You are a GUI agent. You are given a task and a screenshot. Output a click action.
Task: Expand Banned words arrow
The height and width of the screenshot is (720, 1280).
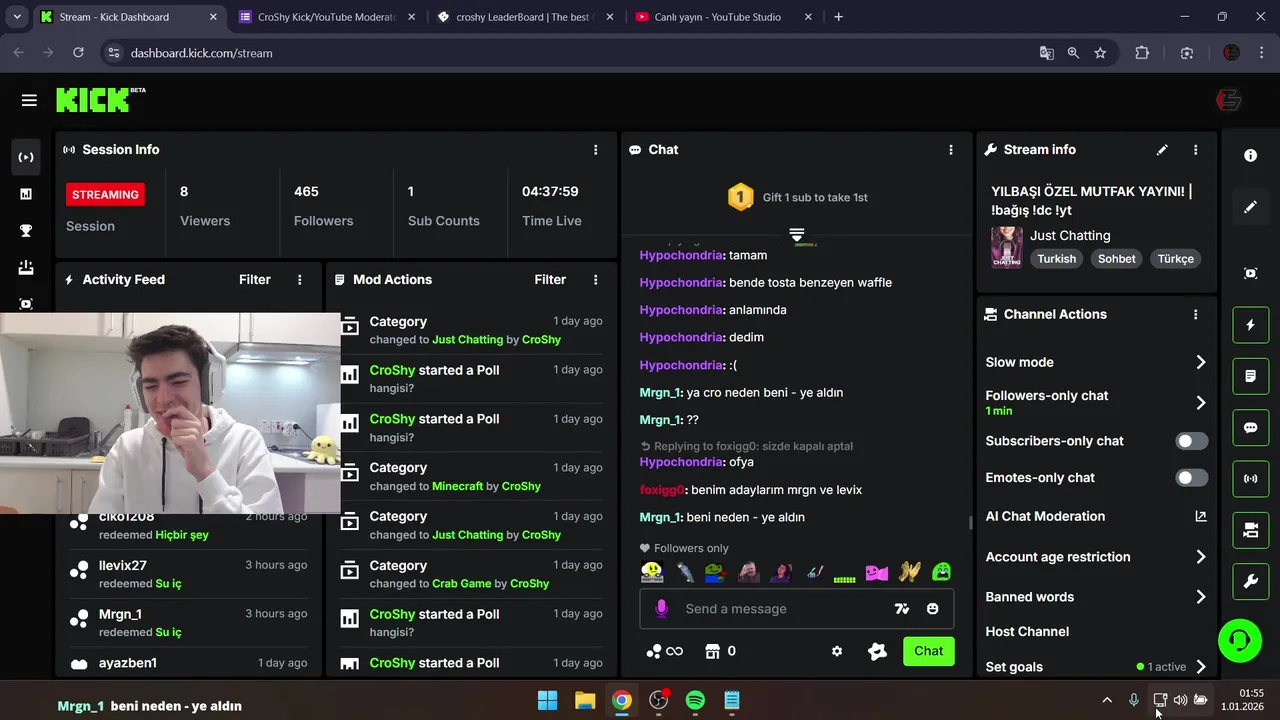(x=1201, y=597)
